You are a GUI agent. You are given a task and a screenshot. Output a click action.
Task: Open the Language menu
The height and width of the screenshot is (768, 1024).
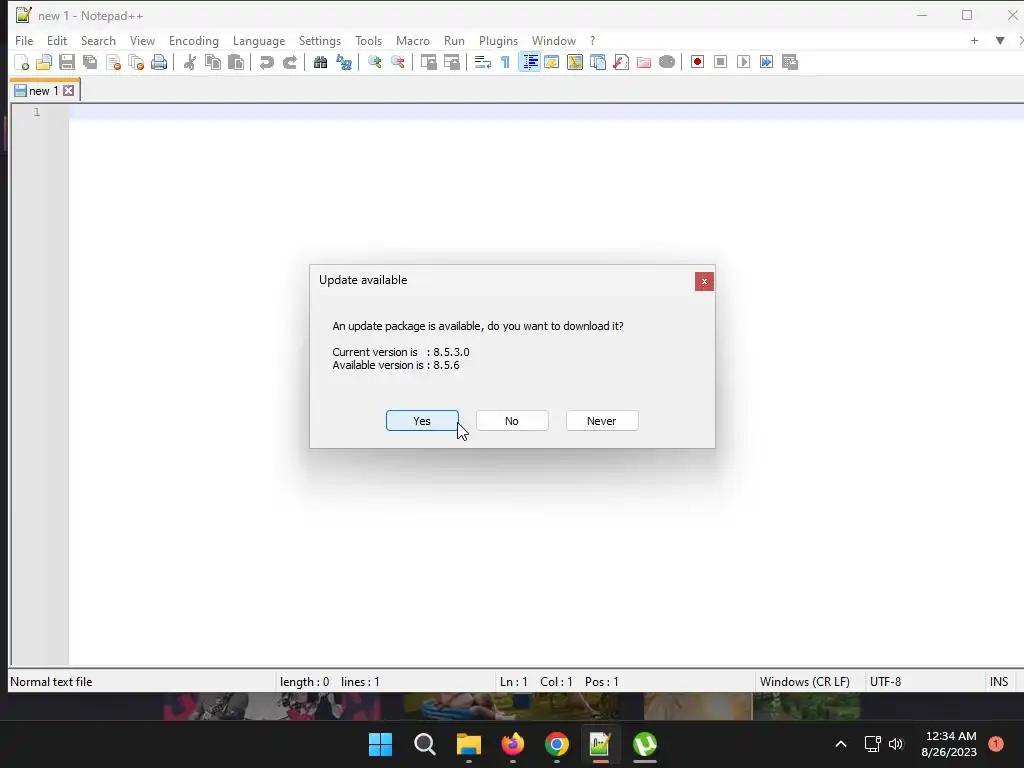[x=259, y=40]
